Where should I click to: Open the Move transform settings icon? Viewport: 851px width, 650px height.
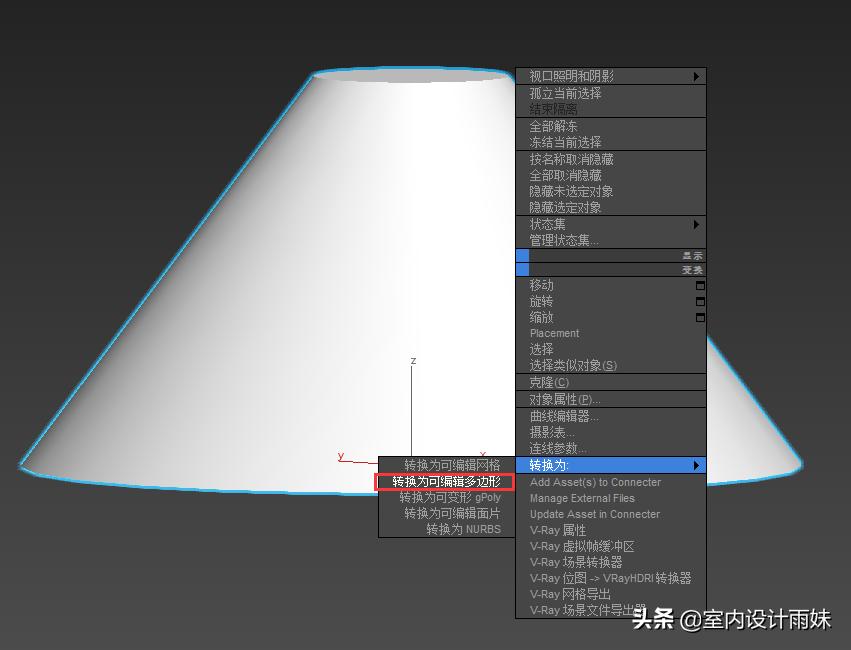click(x=699, y=285)
